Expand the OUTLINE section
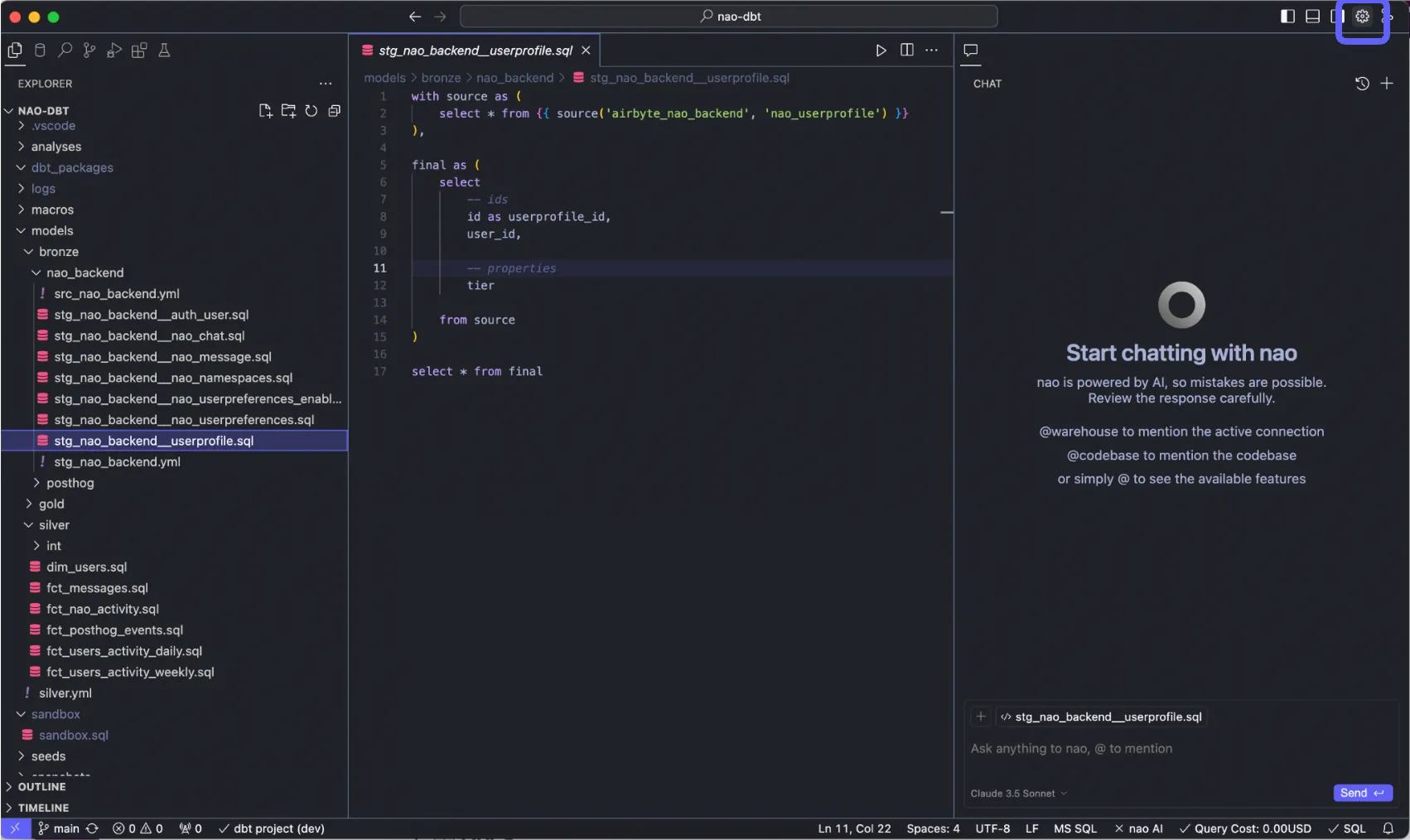 coord(41,787)
